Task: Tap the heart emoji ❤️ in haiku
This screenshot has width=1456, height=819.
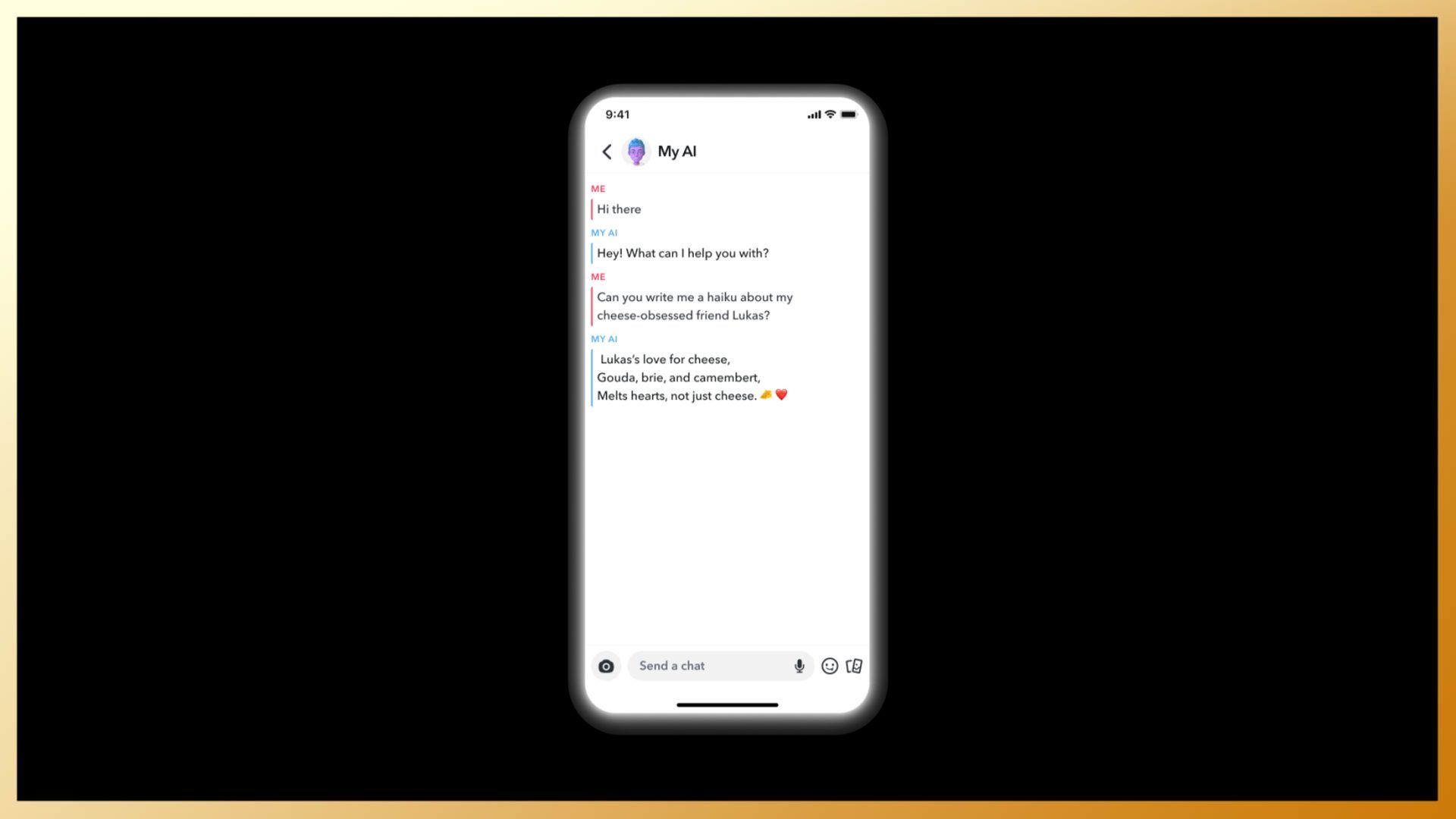Action: pyautogui.click(x=782, y=395)
